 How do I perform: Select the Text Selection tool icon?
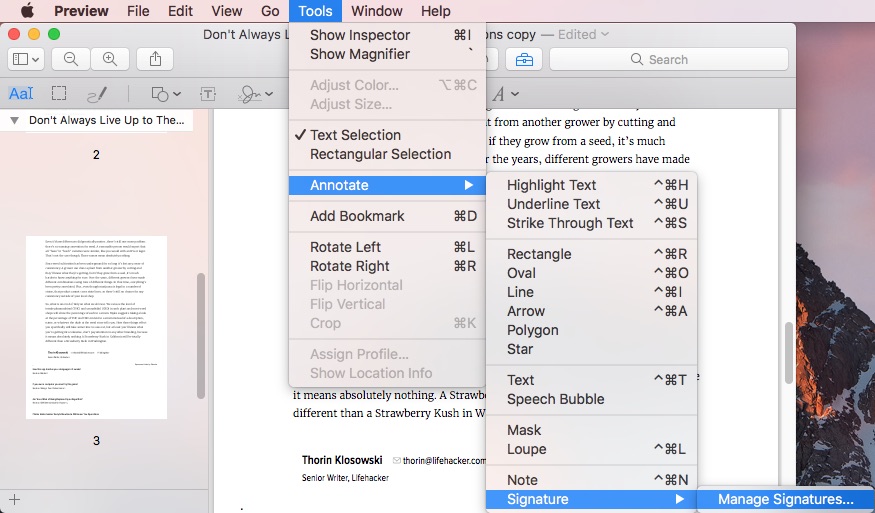click(21, 94)
